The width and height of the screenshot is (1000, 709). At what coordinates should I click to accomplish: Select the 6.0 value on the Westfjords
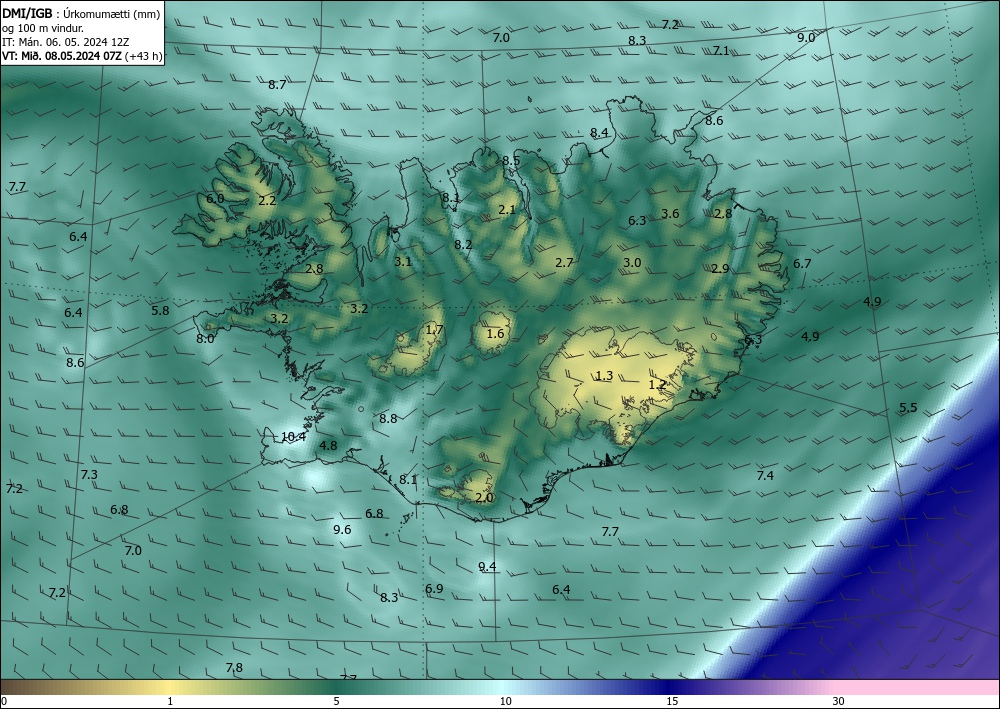click(215, 198)
